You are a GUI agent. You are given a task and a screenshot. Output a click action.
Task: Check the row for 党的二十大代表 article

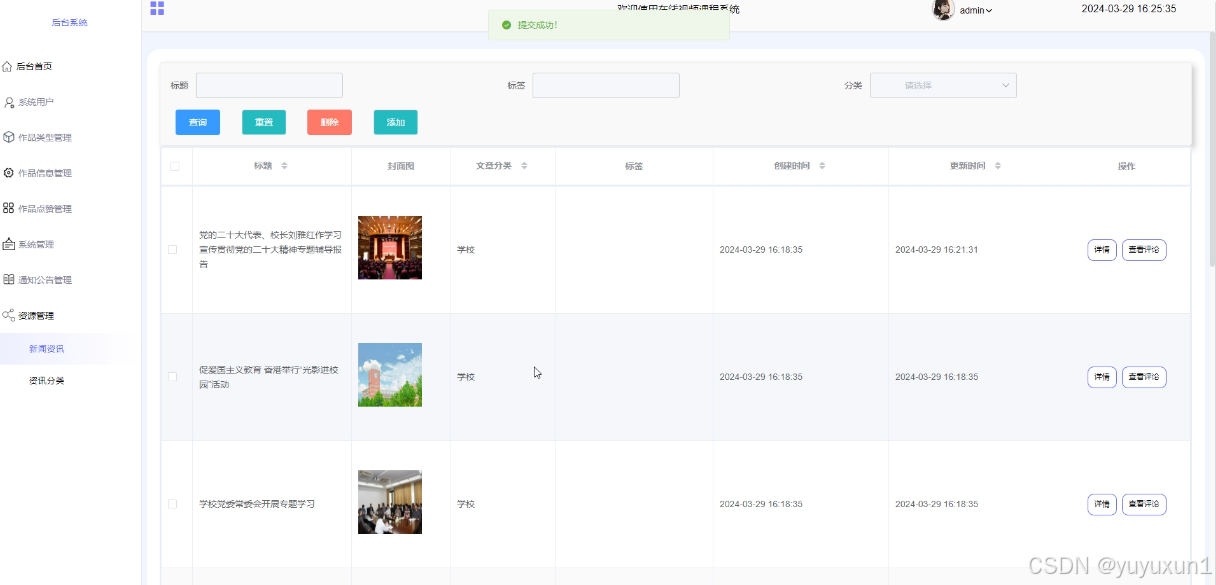click(x=172, y=249)
